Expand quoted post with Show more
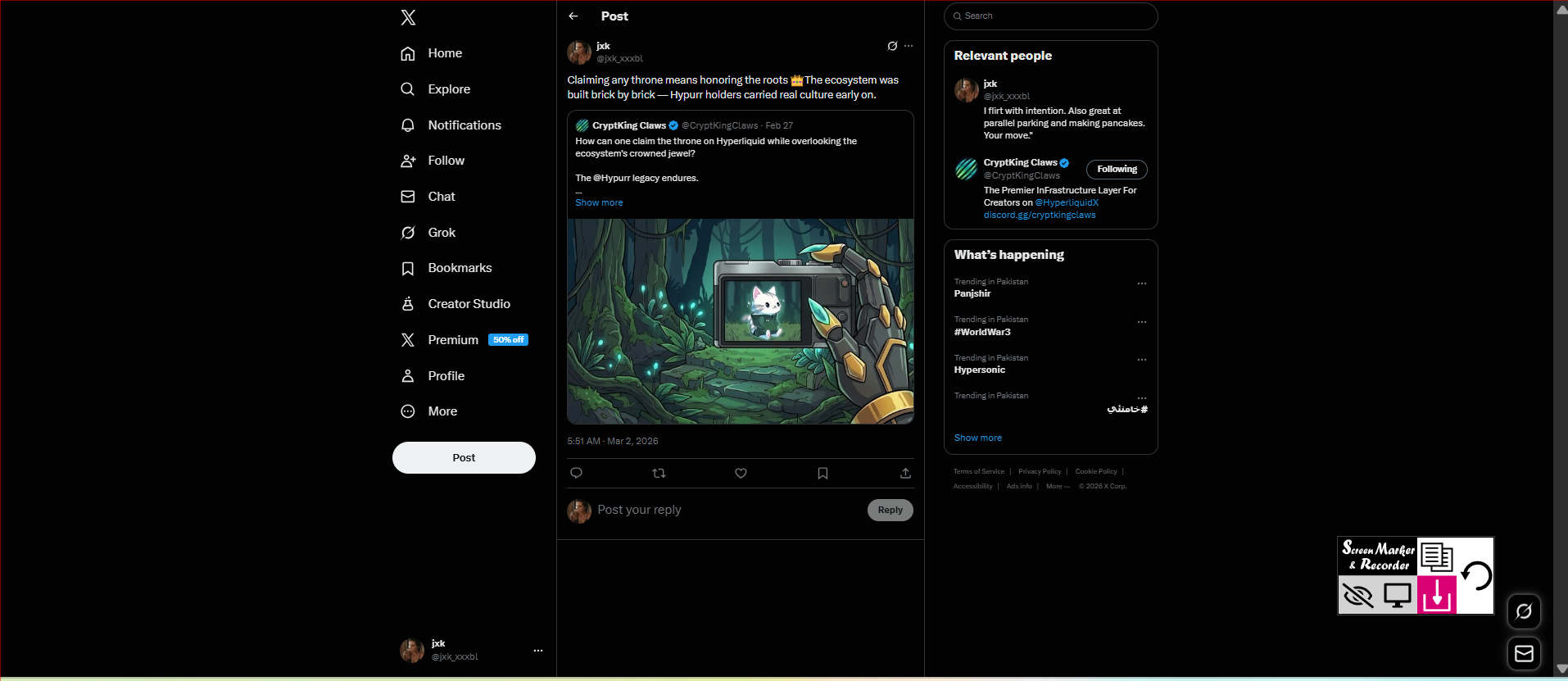The width and height of the screenshot is (1568, 681). click(599, 202)
